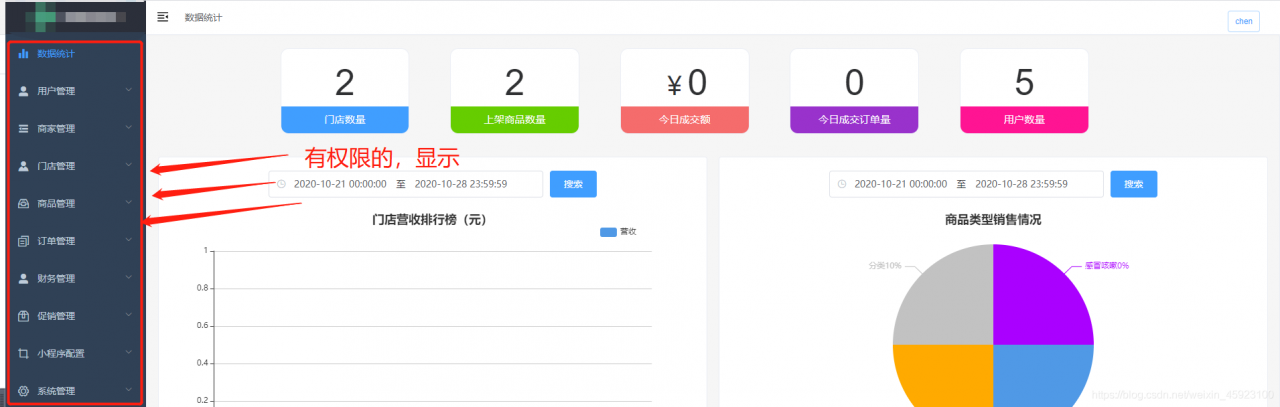Click gray pie slice 分类10%

coord(945,297)
